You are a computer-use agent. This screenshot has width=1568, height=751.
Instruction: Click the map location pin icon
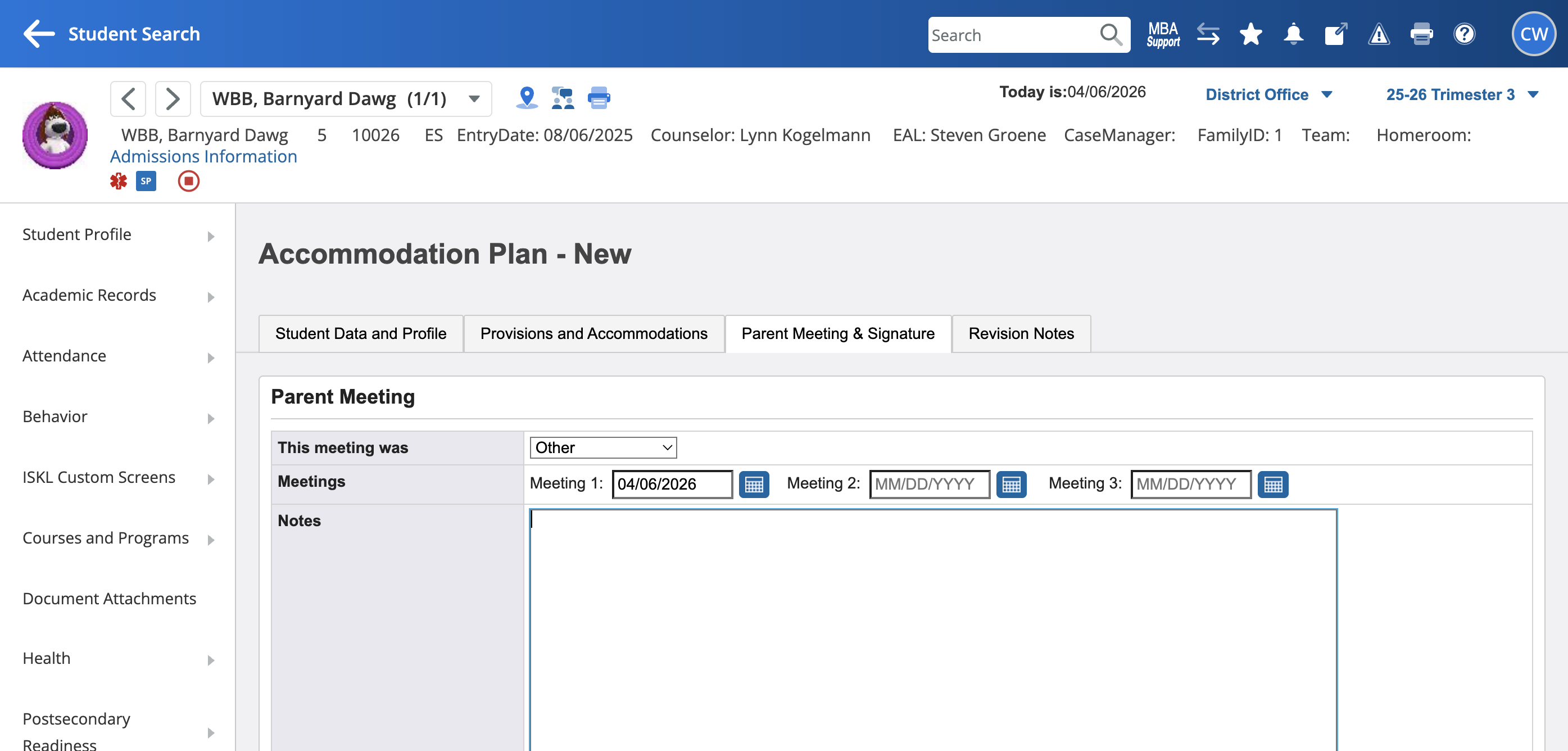[527, 97]
